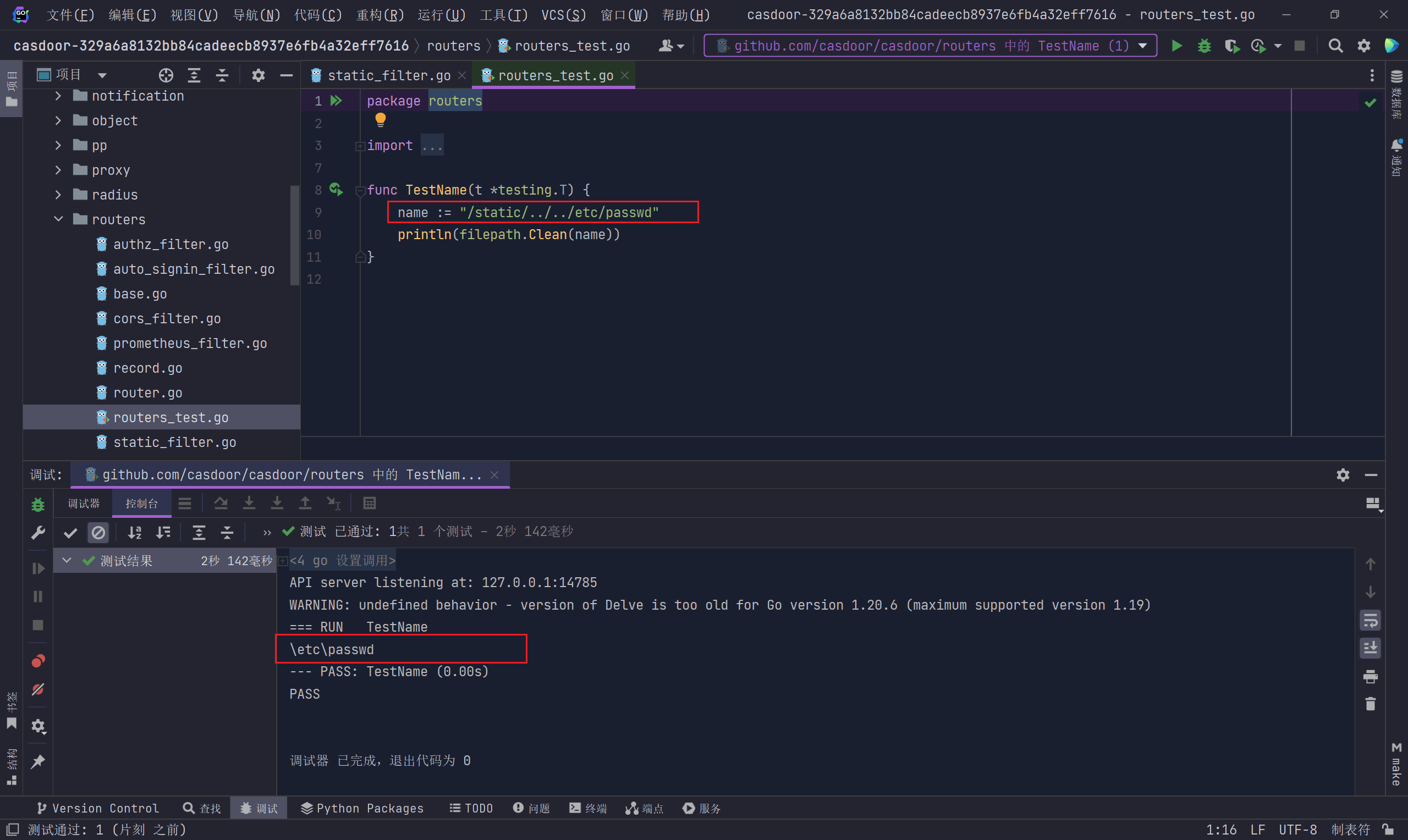This screenshot has width=1408, height=840.
Task: Rerun debug with the green bug icon in the debug panel
Action: coord(38,504)
